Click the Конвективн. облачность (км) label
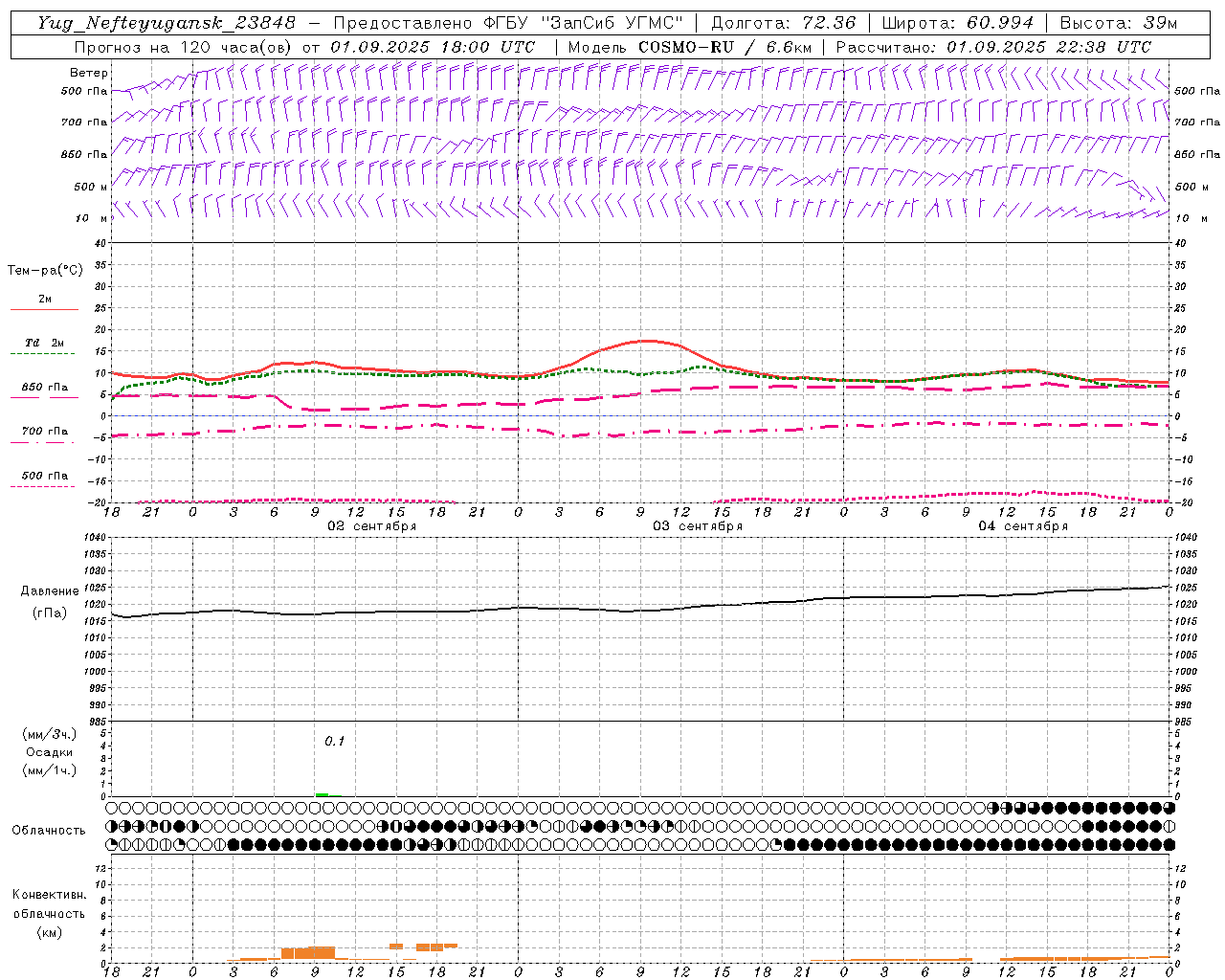Screen dimensions: 1225x980 [49, 913]
